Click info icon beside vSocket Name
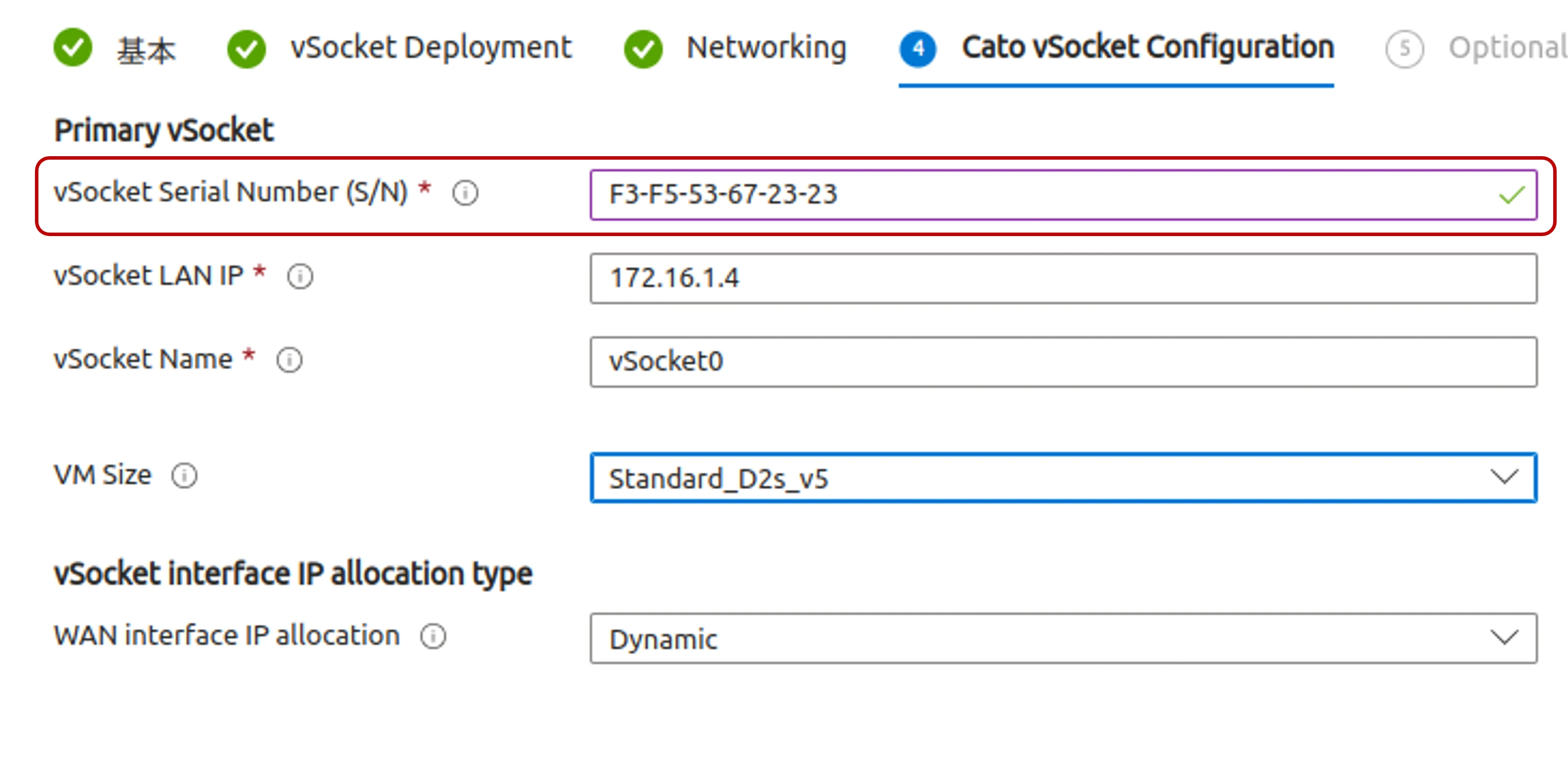1568x784 pixels. (289, 360)
